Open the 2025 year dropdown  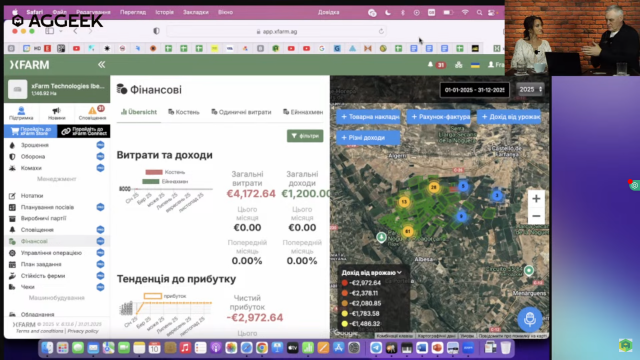point(530,89)
